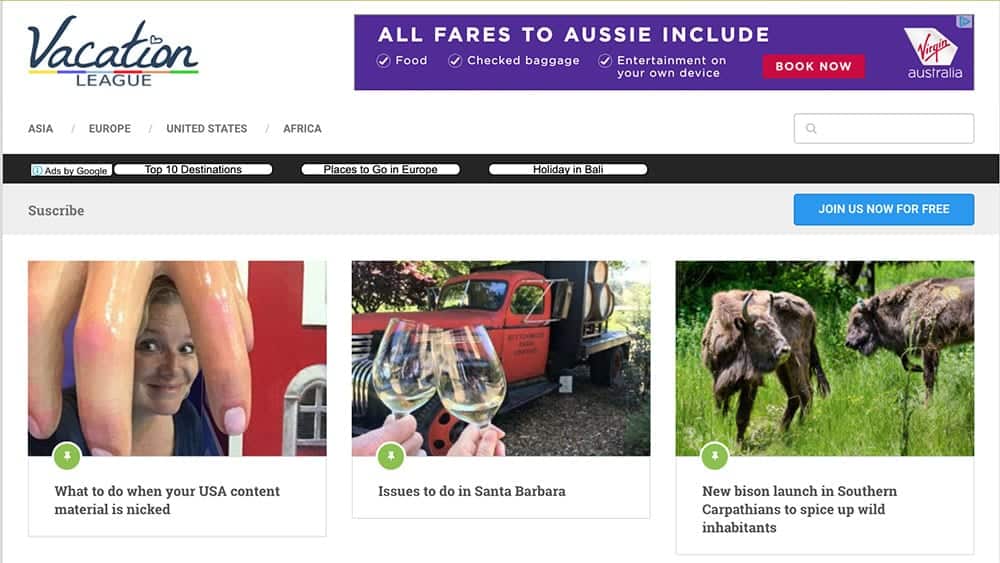Open the Europe menu item
The width and height of the screenshot is (1000, 563).
110,129
